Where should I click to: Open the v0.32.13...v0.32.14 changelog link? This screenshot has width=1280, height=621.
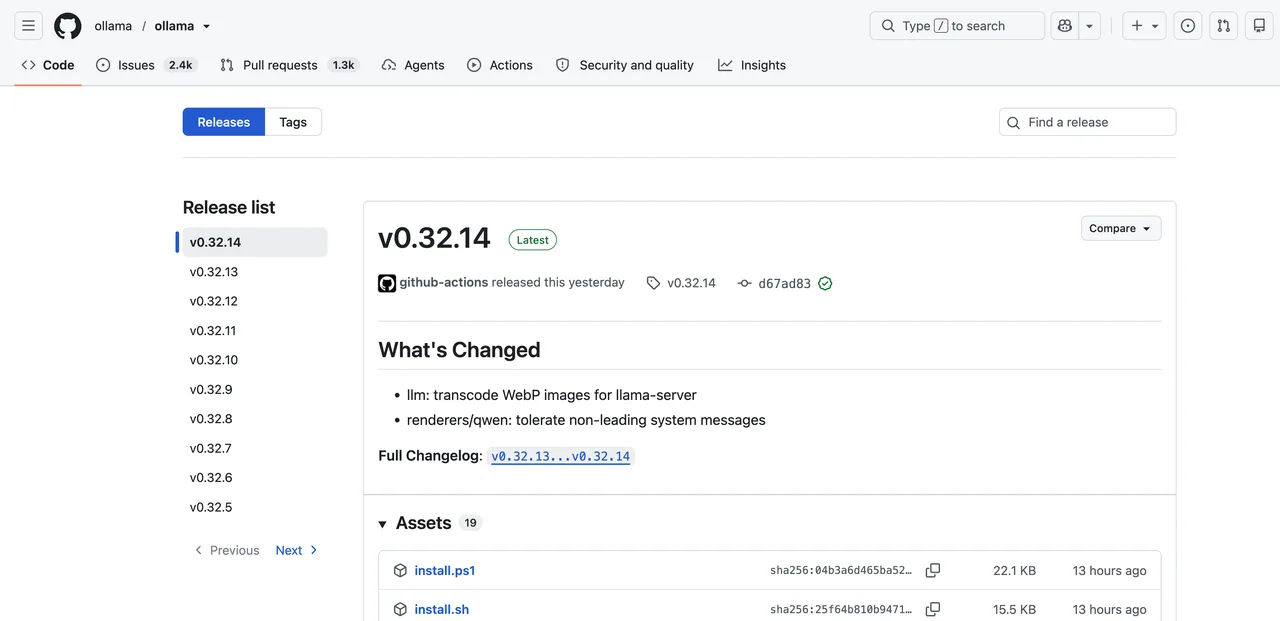(x=561, y=456)
